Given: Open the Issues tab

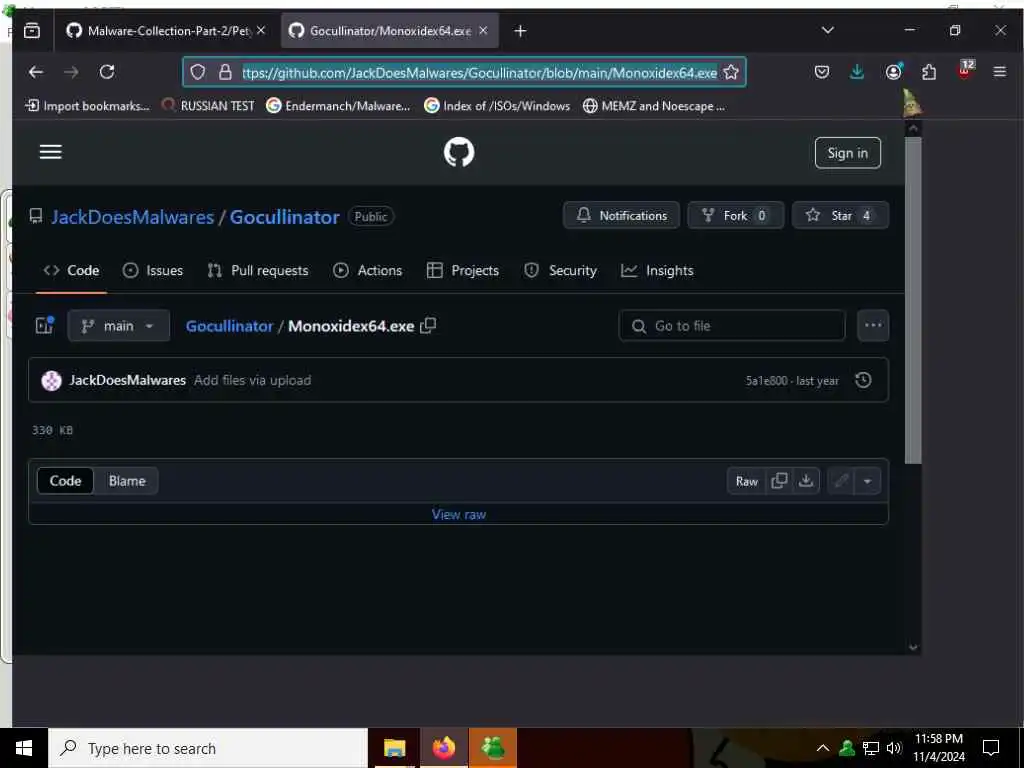Looking at the screenshot, I should click(153, 270).
